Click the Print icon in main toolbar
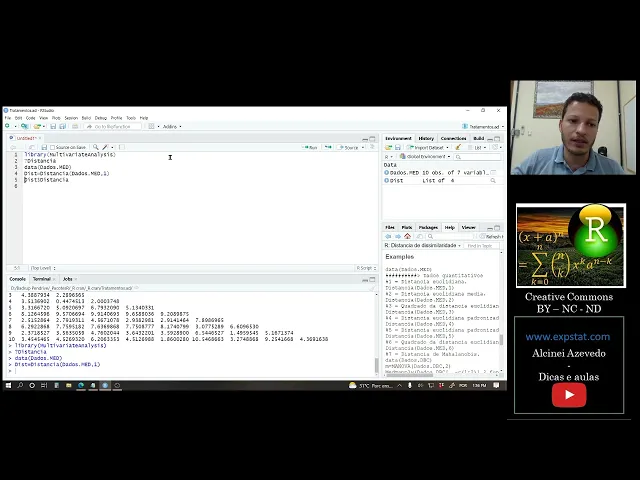 pos(75,127)
